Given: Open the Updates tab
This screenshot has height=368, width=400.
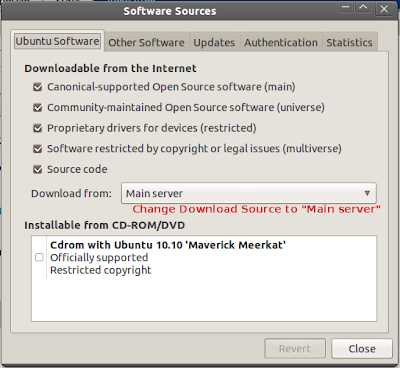Looking at the screenshot, I should 214,42.
